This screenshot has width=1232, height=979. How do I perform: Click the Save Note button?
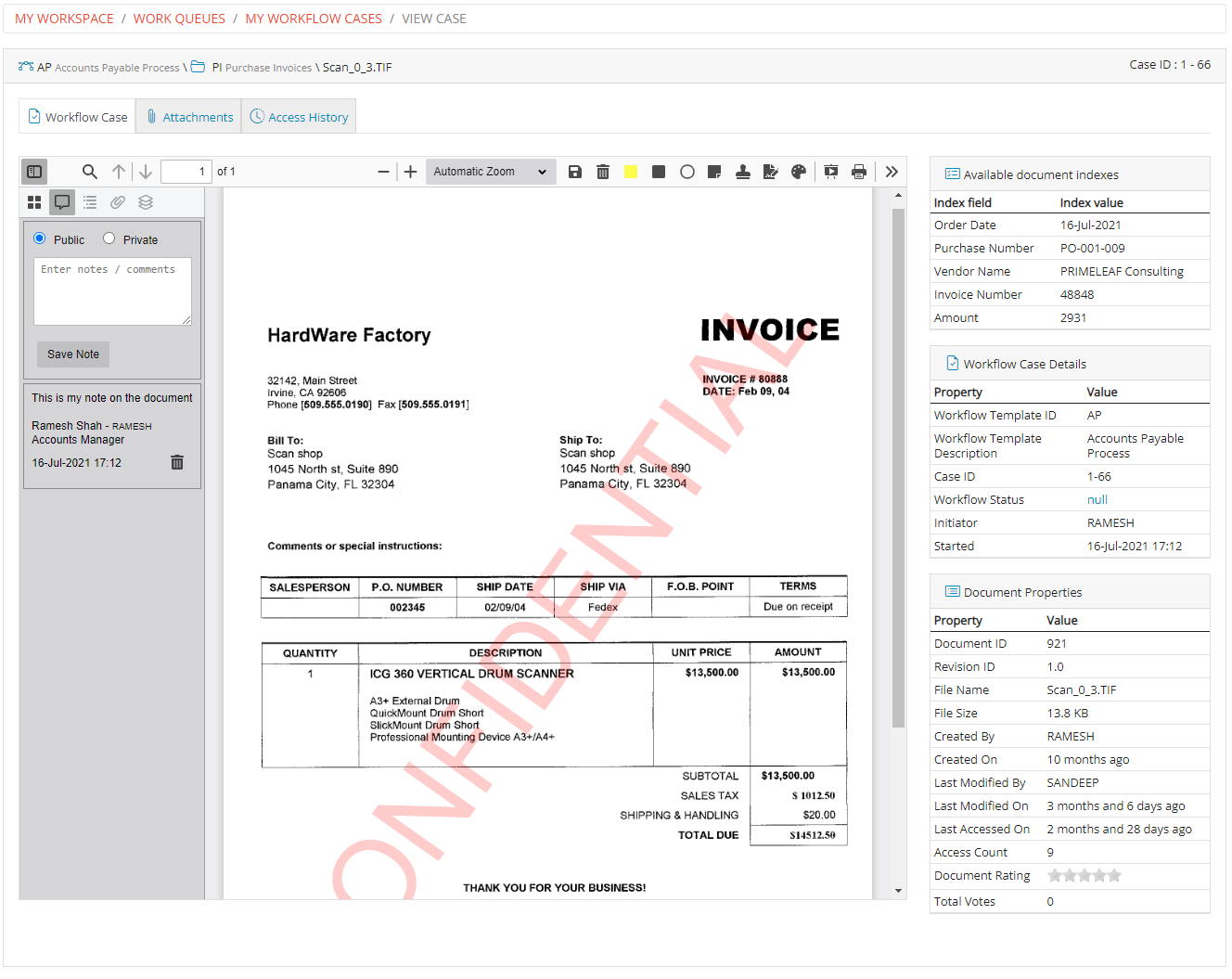pos(72,354)
